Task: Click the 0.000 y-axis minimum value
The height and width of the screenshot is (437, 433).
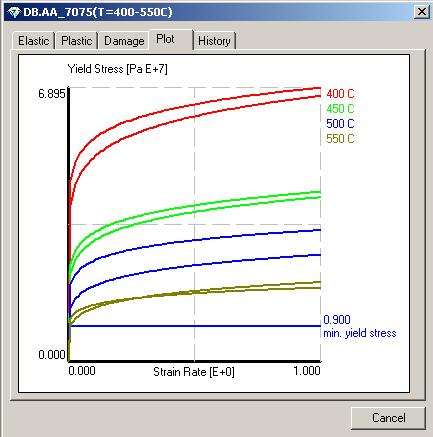Action: 52,355
